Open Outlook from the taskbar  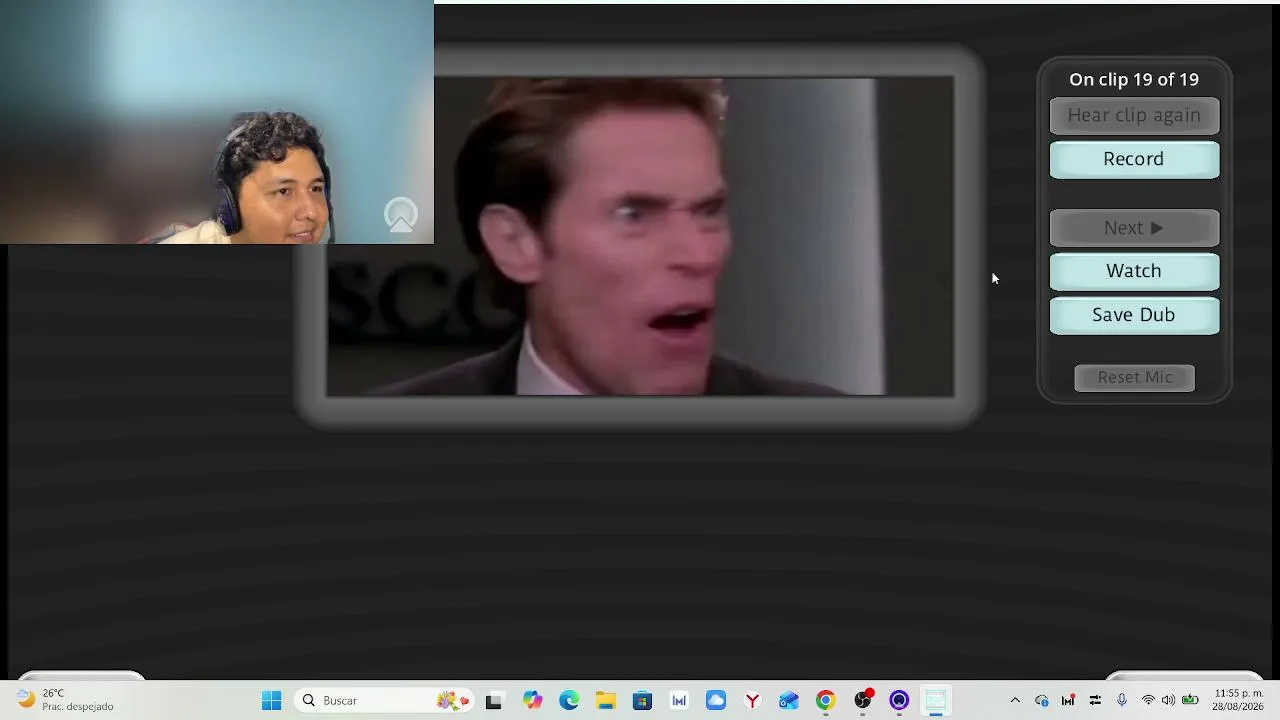coord(789,701)
